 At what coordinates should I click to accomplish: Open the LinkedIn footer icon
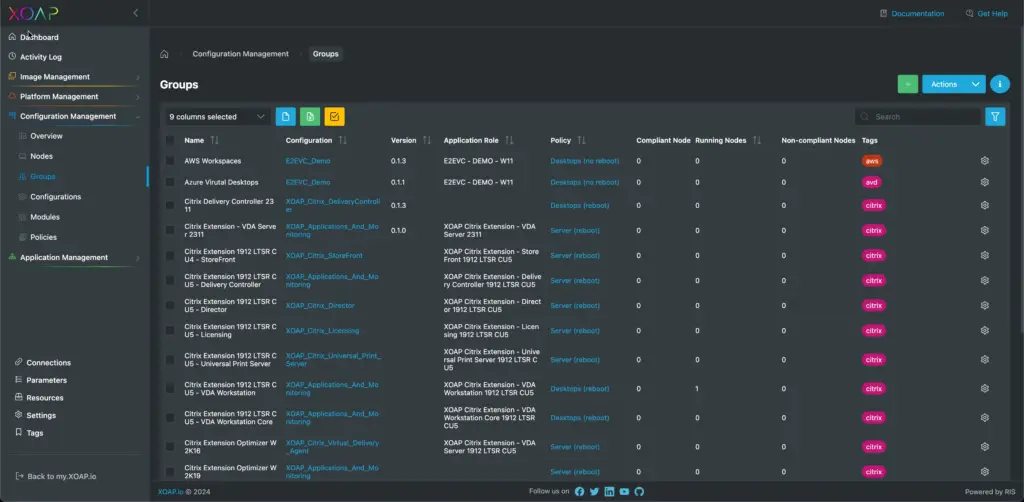click(609, 492)
